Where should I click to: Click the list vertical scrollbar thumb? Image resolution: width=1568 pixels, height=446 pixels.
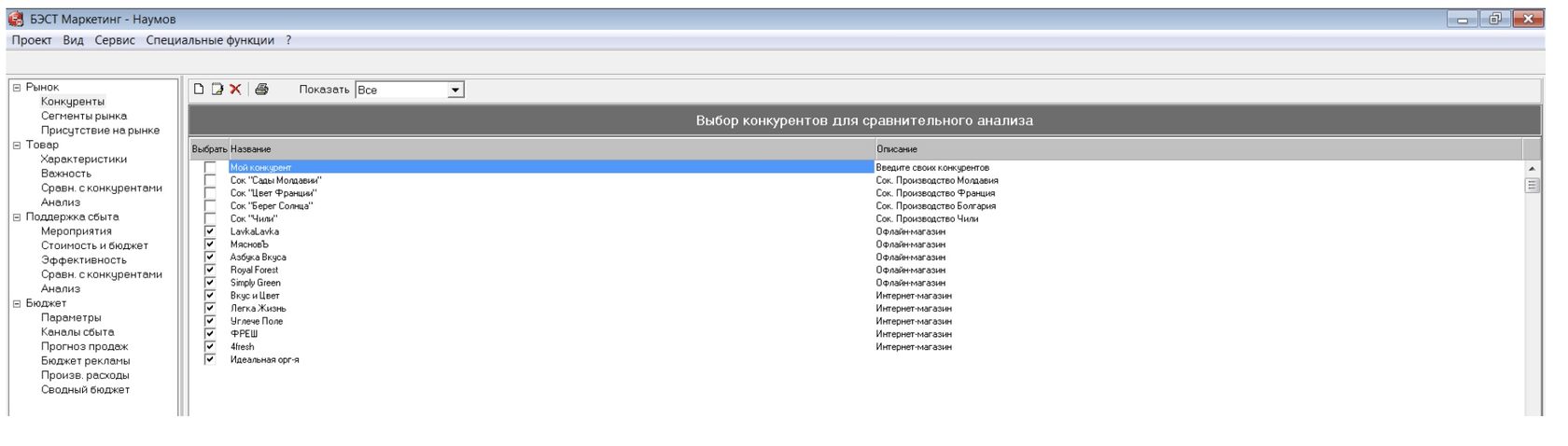1532,186
